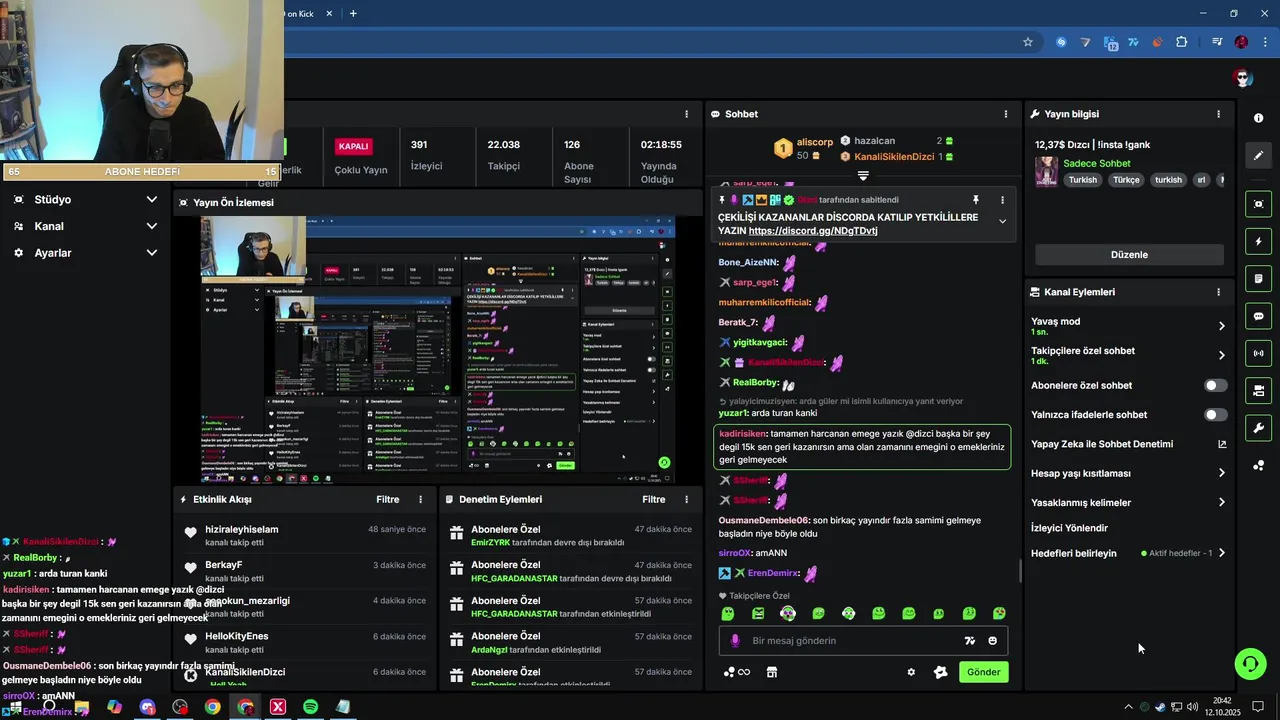Expand the pinned message chevron
Image resolution: width=1280 pixels, height=720 pixels.
coord(1002,222)
